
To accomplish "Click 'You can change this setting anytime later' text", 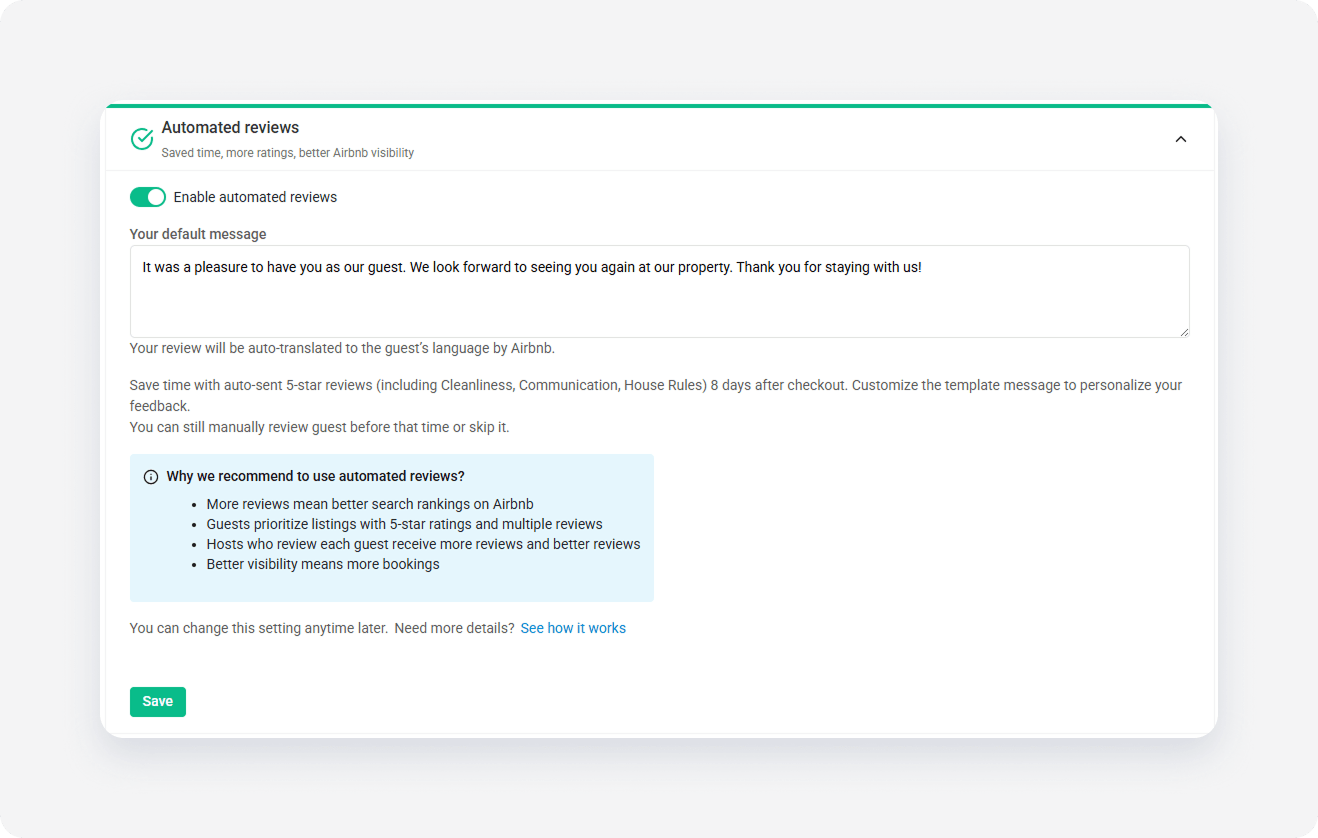I will pos(259,628).
